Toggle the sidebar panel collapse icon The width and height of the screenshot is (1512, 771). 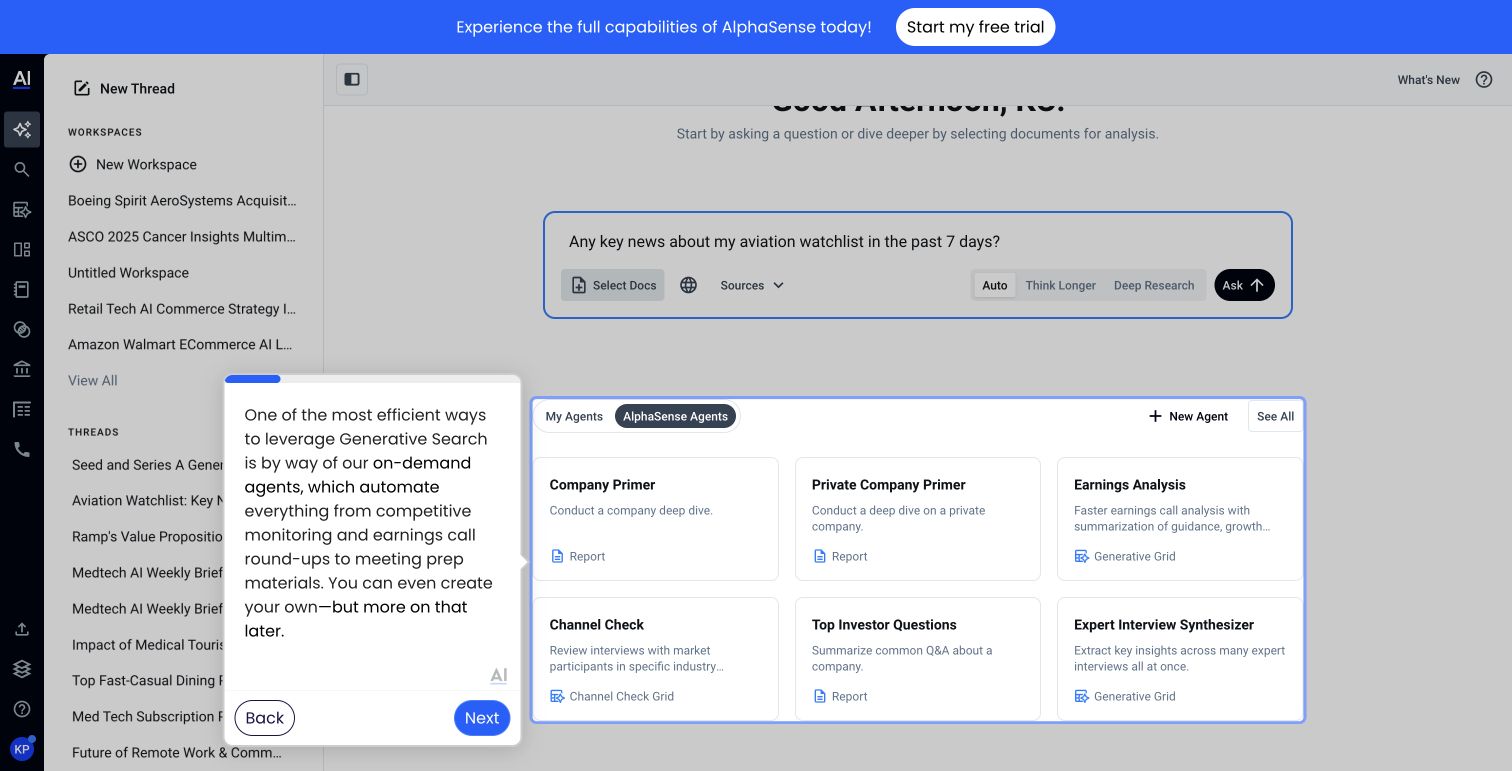[352, 79]
